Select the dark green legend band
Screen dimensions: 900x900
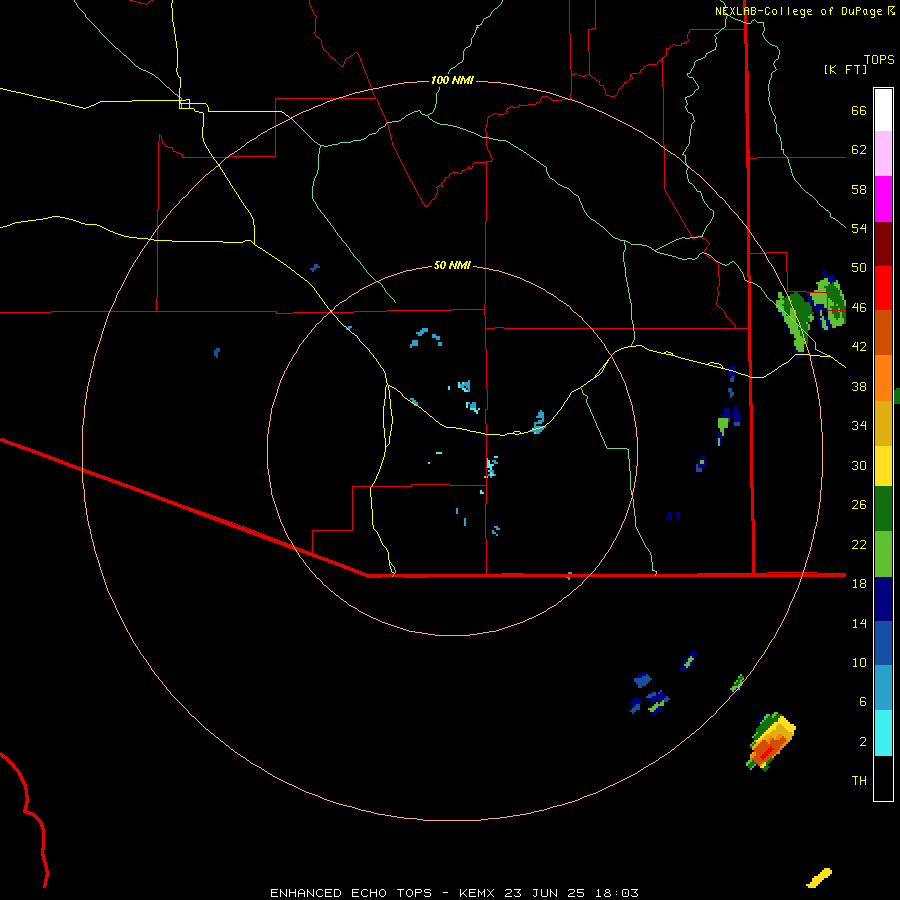[883, 509]
